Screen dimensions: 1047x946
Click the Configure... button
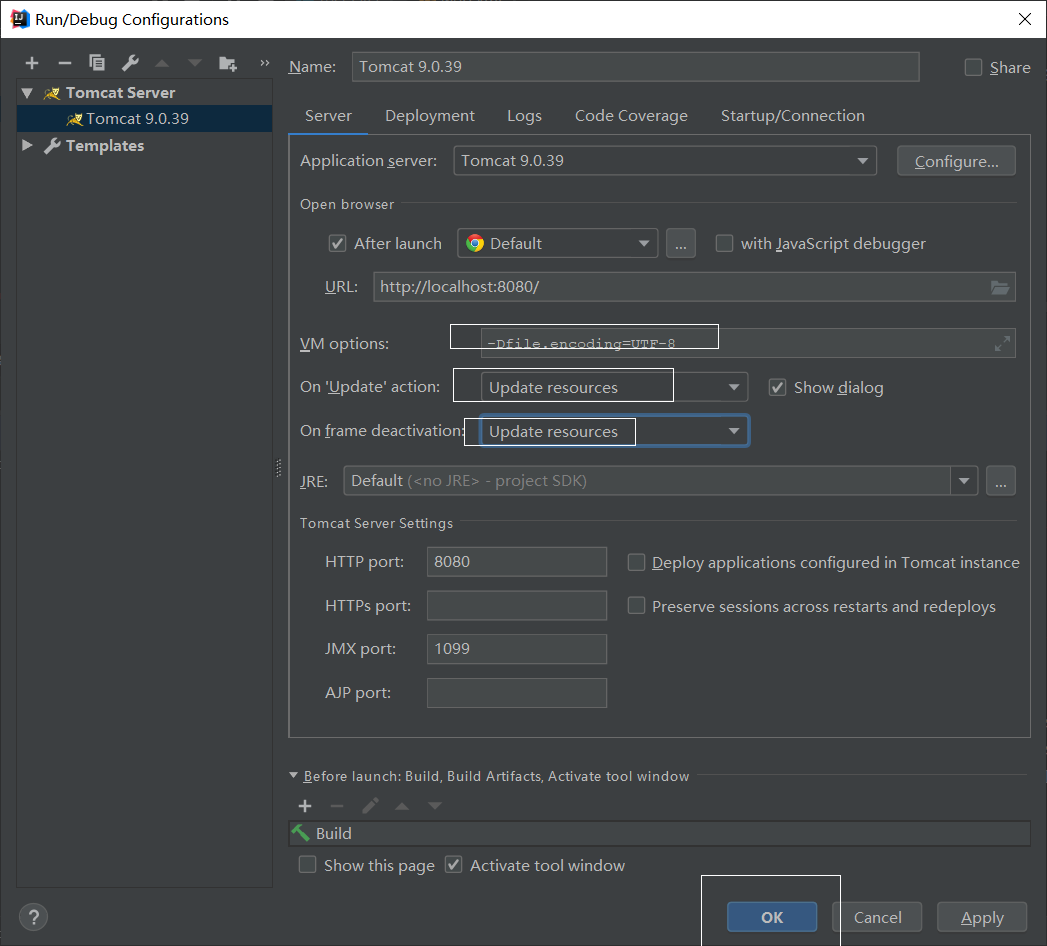pyautogui.click(x=956, y=162)
